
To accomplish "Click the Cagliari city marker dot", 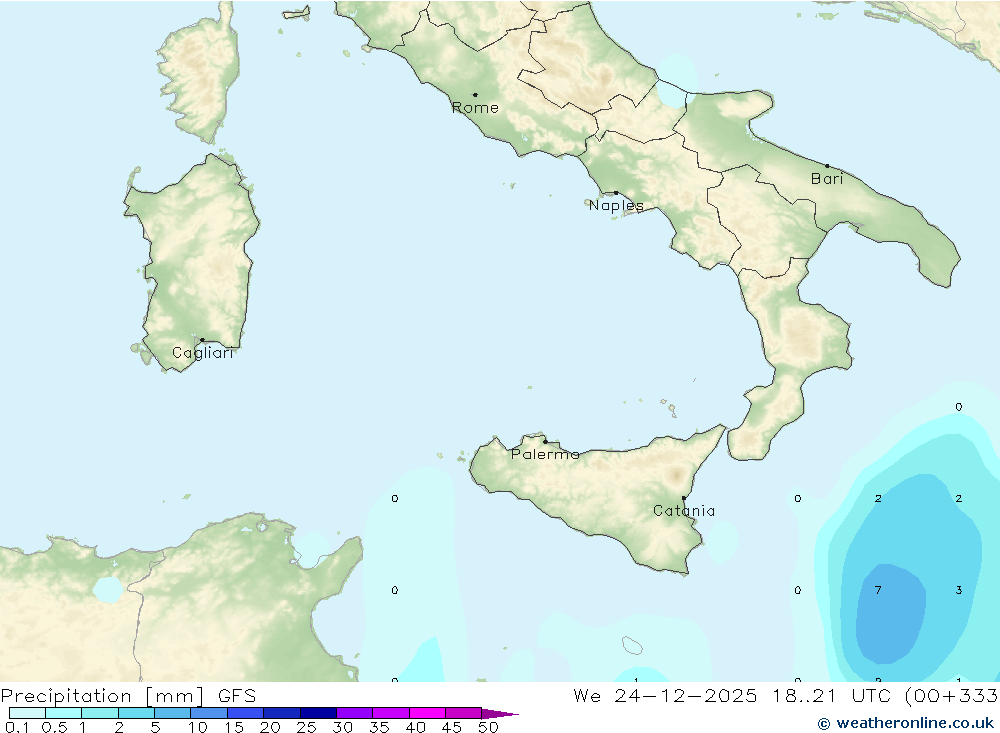I will click(202, 340).
